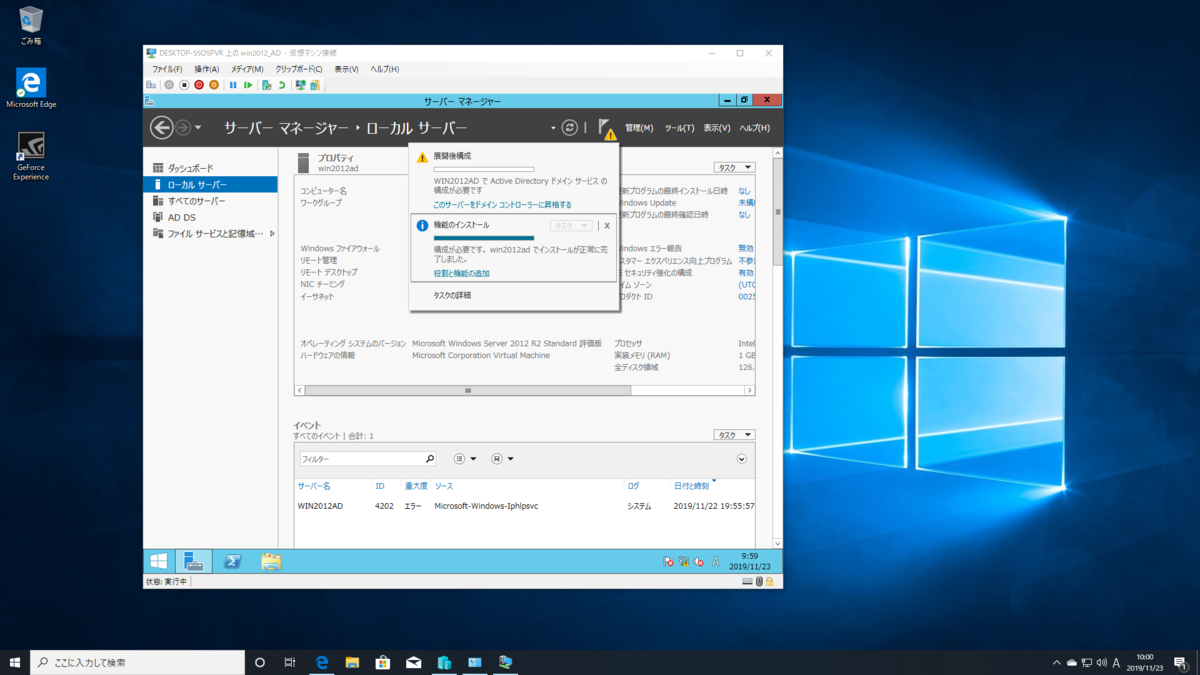Screen dimensions: 1200x675
Task: Open File Explorer from guest taskbar
Action: pyautogui.click(x=271, y=561)
